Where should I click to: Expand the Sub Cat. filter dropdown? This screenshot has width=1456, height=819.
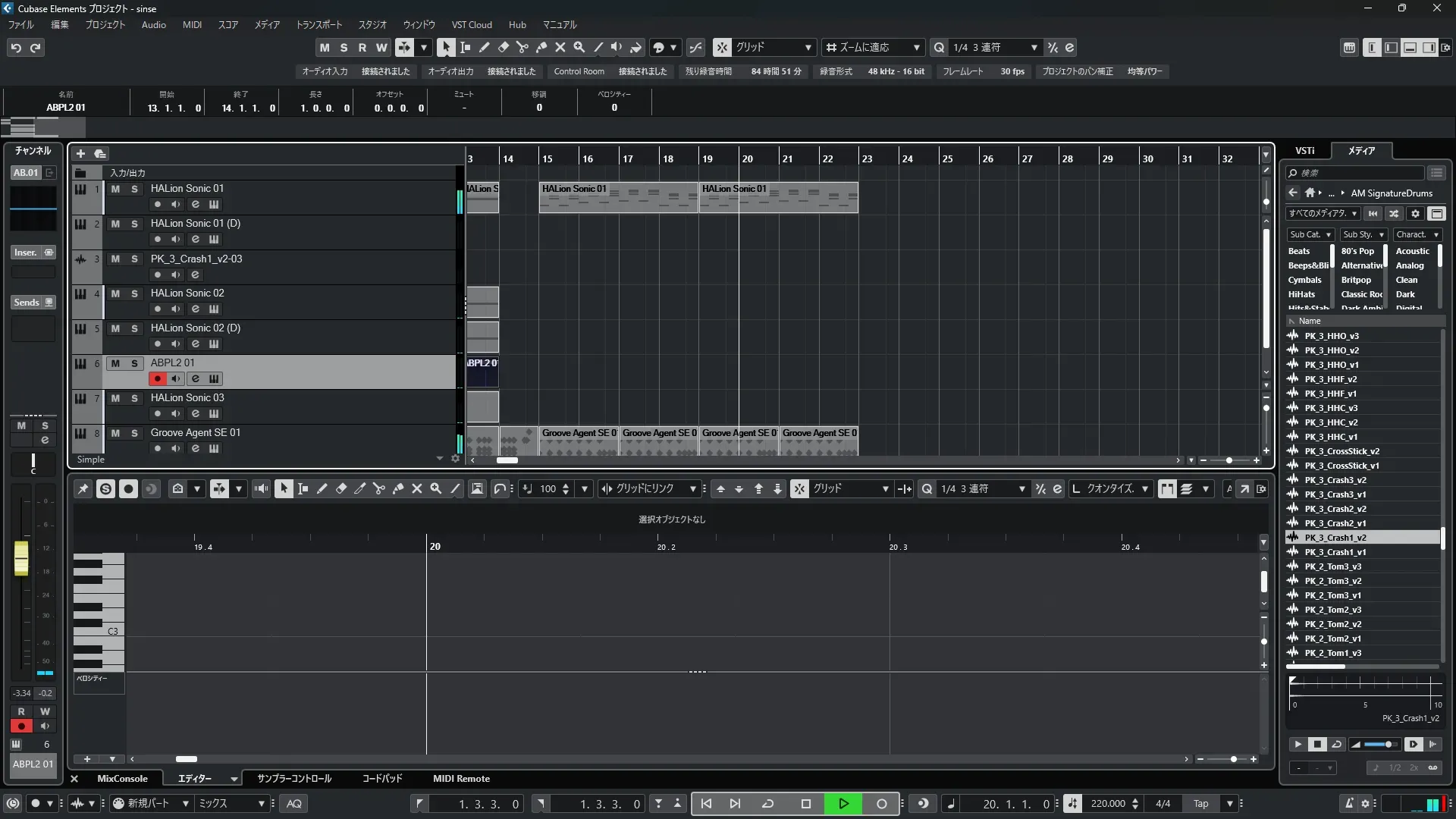click(x=1310, y=234)
